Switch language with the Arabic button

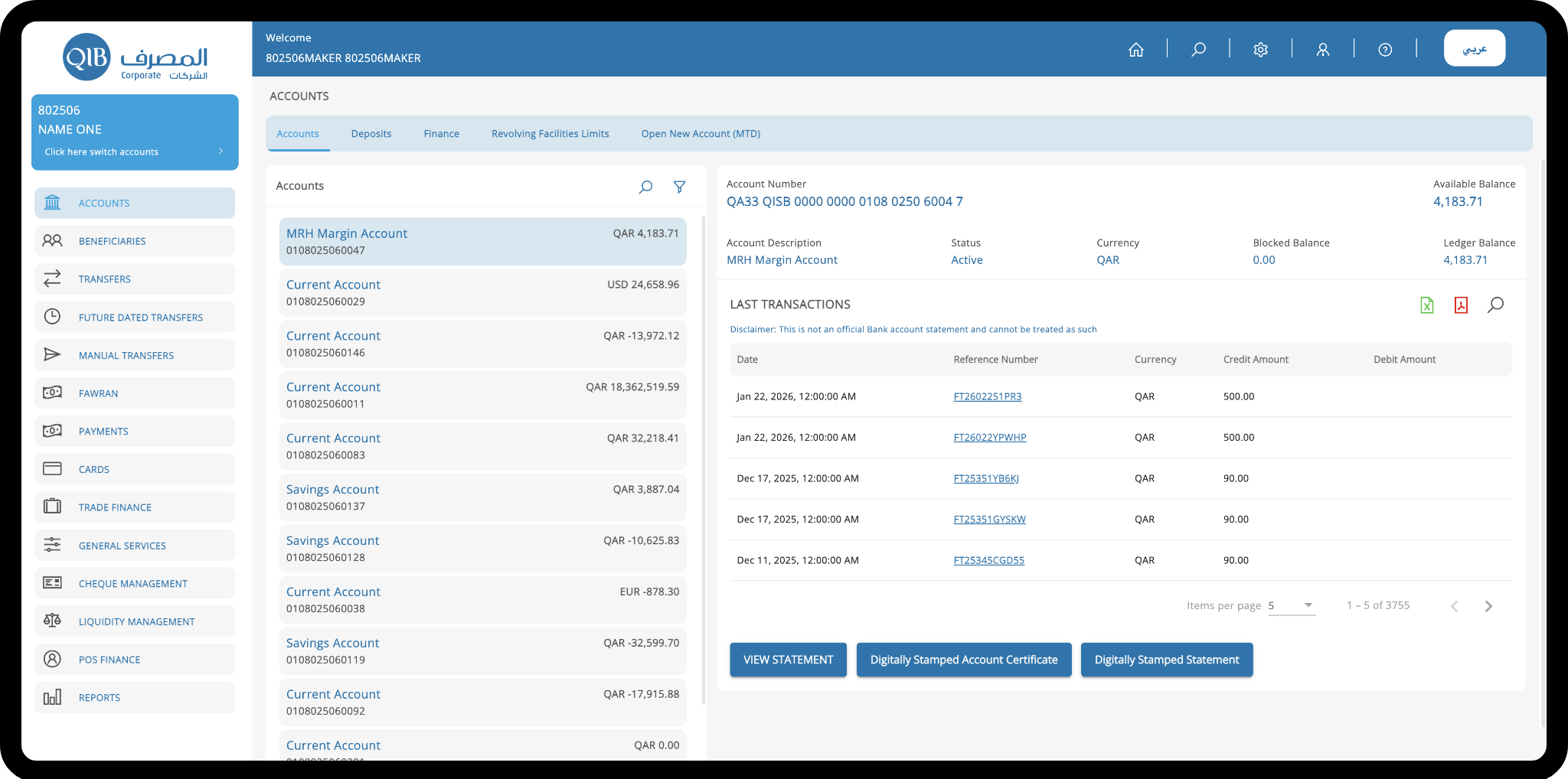tap(1475, 48)
